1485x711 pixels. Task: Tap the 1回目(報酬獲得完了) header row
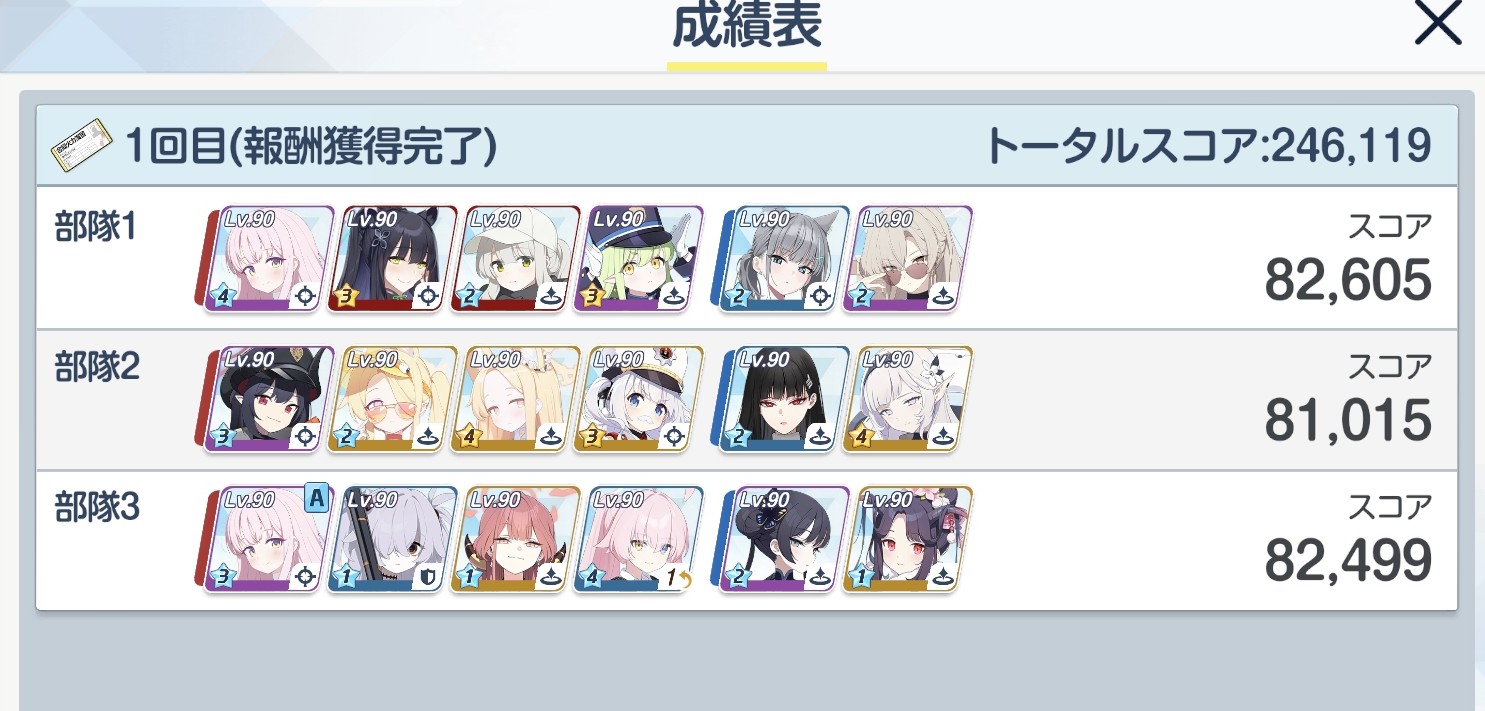coord(746,147)
